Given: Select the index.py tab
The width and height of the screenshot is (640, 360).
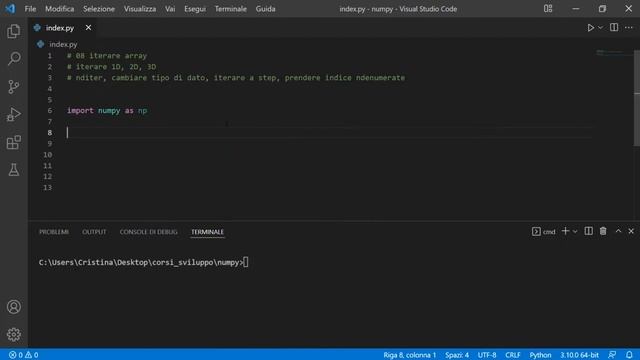Looking at the screenshot, I should point(60,28).
